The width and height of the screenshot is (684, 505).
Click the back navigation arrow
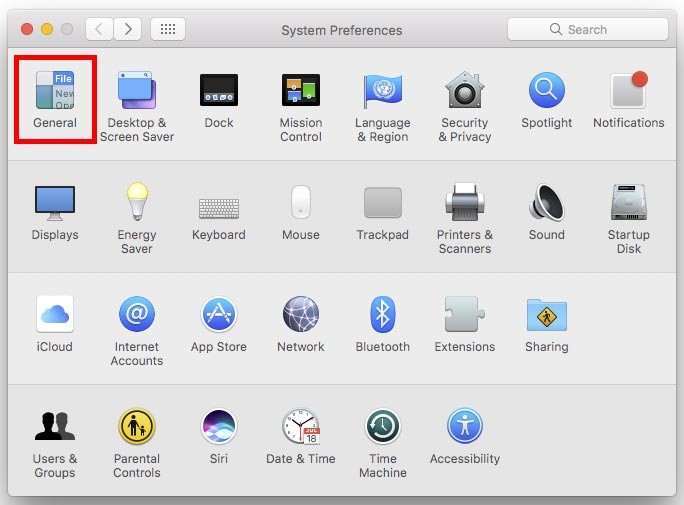(99, 29)
